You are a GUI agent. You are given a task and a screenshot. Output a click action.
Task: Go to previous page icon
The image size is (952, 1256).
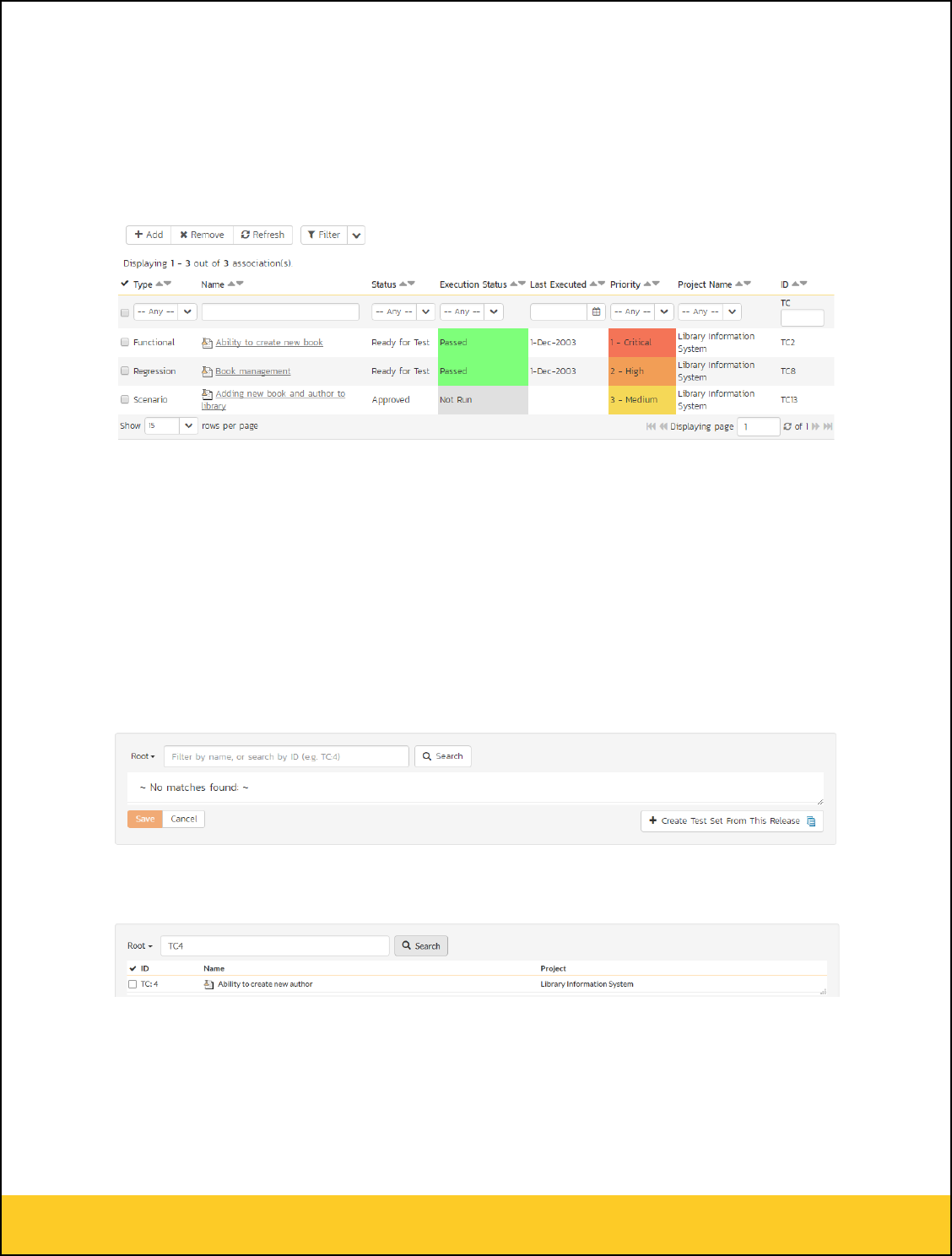tap(663, 426)
